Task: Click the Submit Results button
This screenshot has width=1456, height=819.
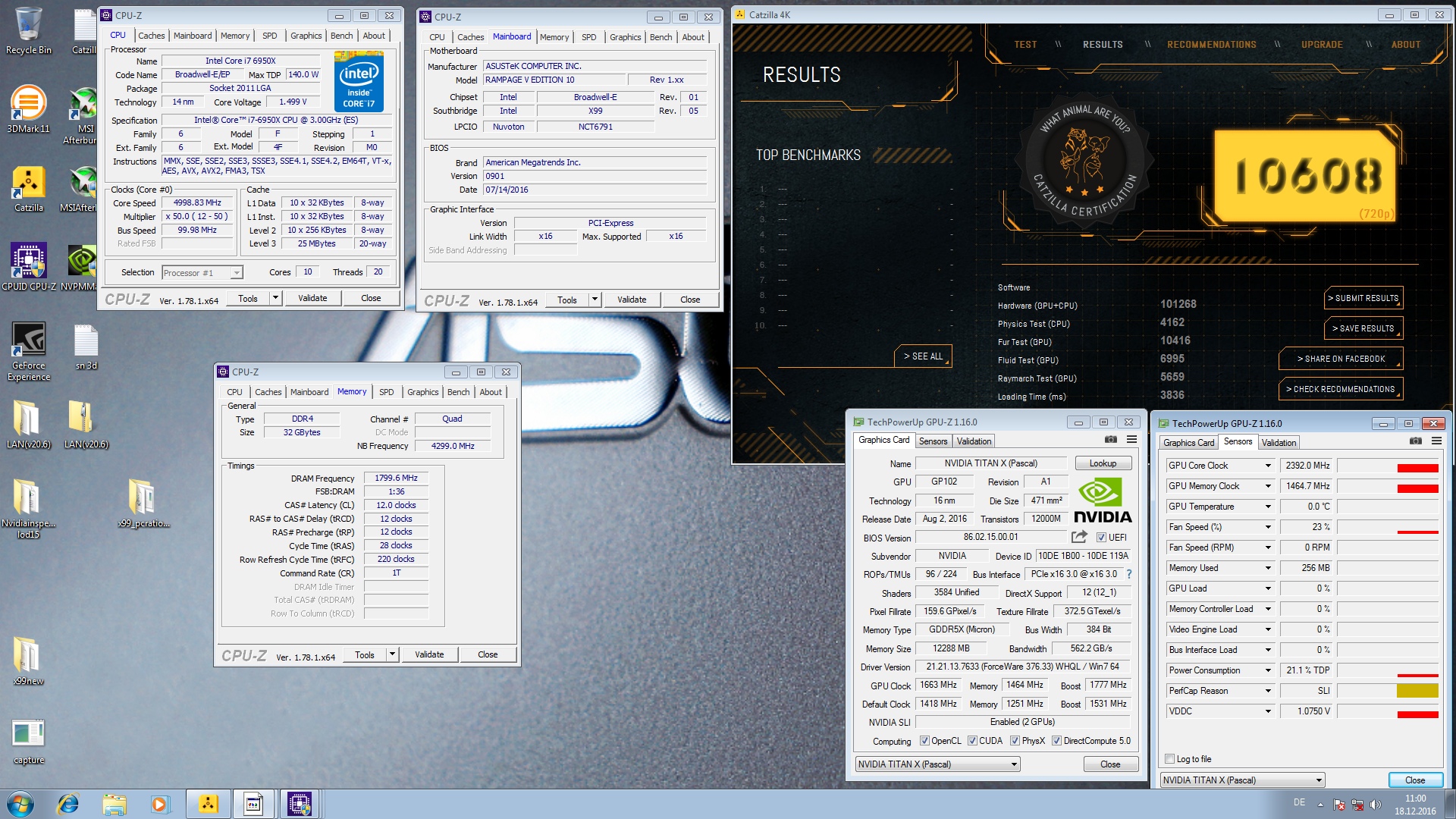Action: point(1363,298)
